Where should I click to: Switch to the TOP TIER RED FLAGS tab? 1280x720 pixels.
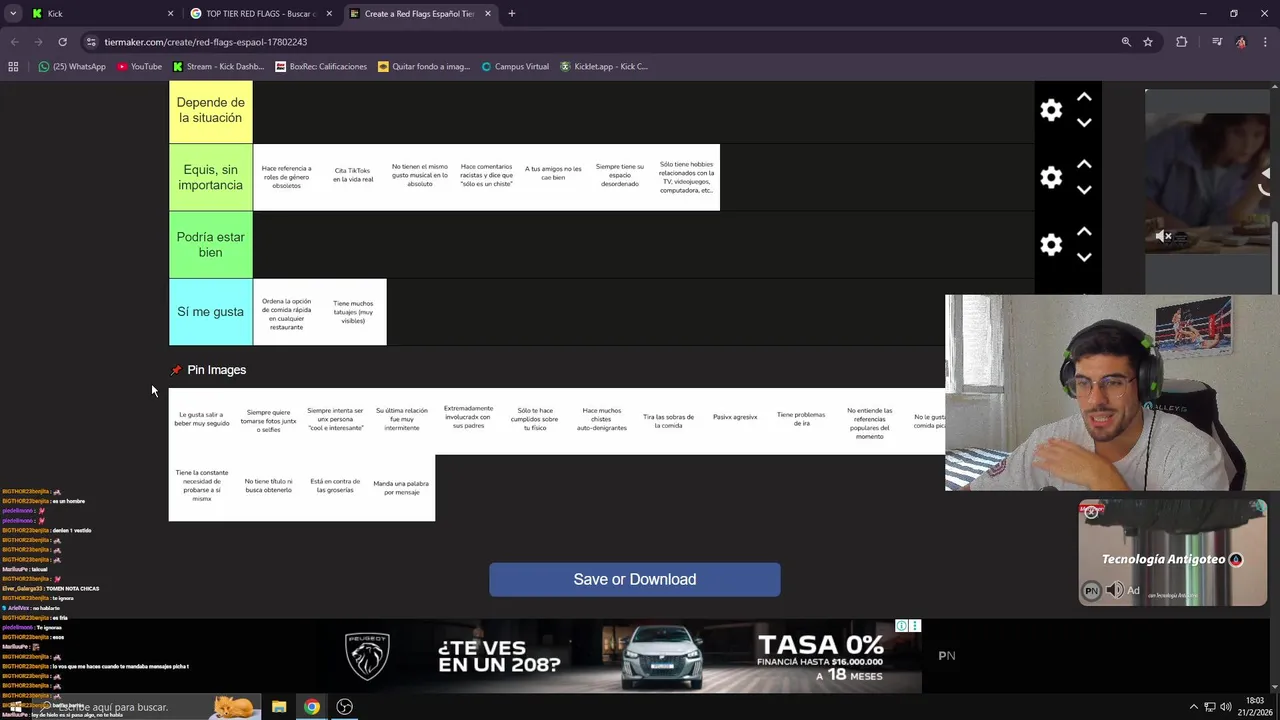[x=259, y=14]
